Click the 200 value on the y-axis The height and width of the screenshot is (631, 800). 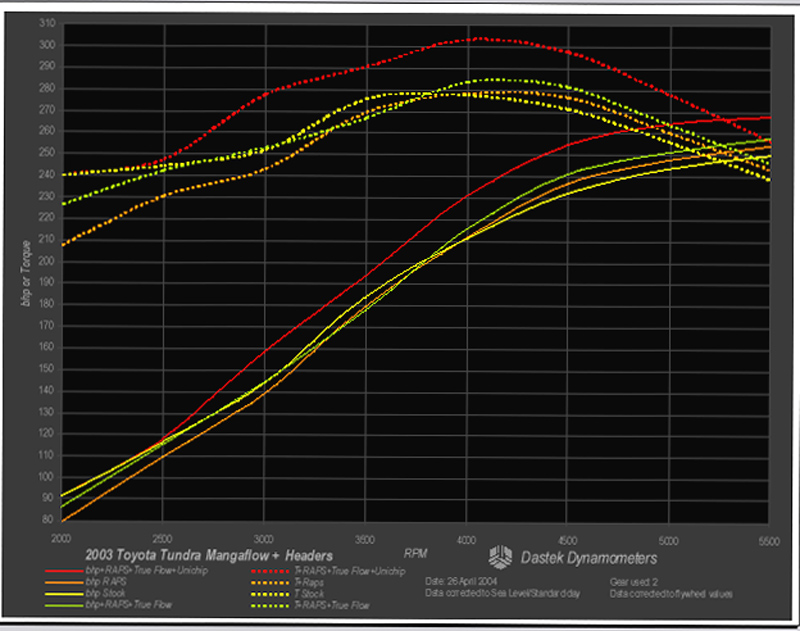[47, 261]
